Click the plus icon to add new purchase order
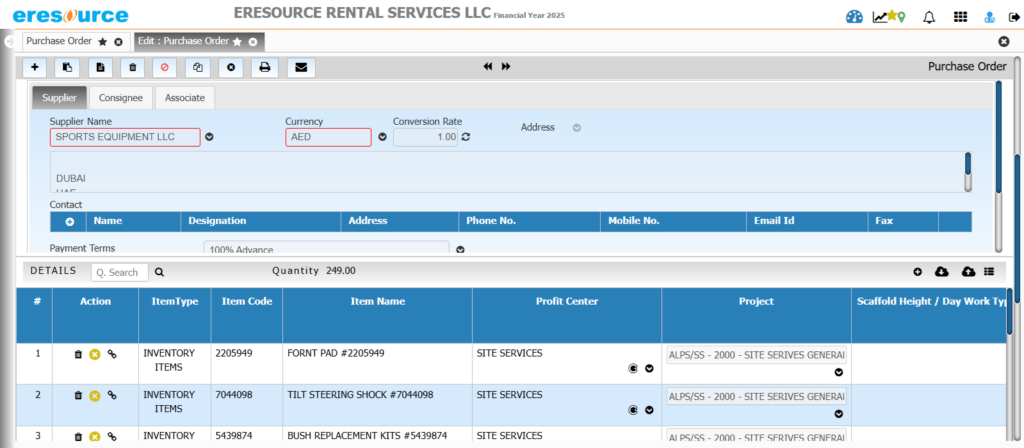The image size is (1024, 448). click(36, 67)
